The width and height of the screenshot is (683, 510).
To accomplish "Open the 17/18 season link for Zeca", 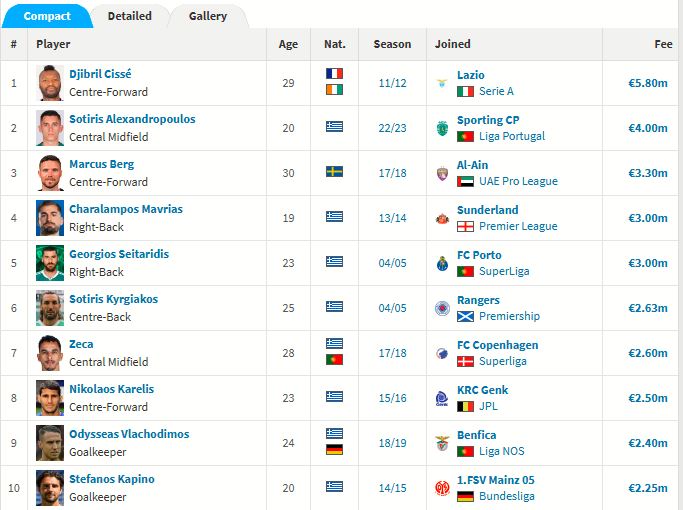I will coord(392,353).
